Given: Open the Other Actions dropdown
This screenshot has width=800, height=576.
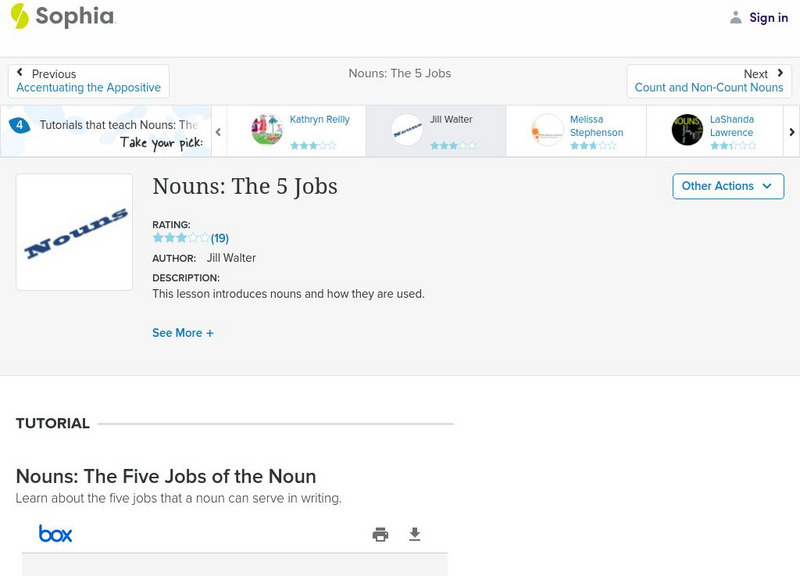Looking at the screenshot, I should click(727, 186).
